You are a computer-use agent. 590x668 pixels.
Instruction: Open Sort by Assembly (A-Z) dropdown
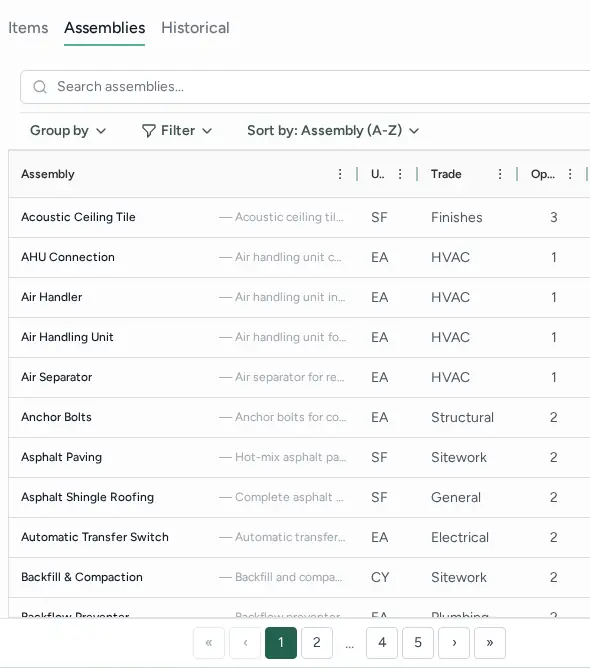coord(333,130)
